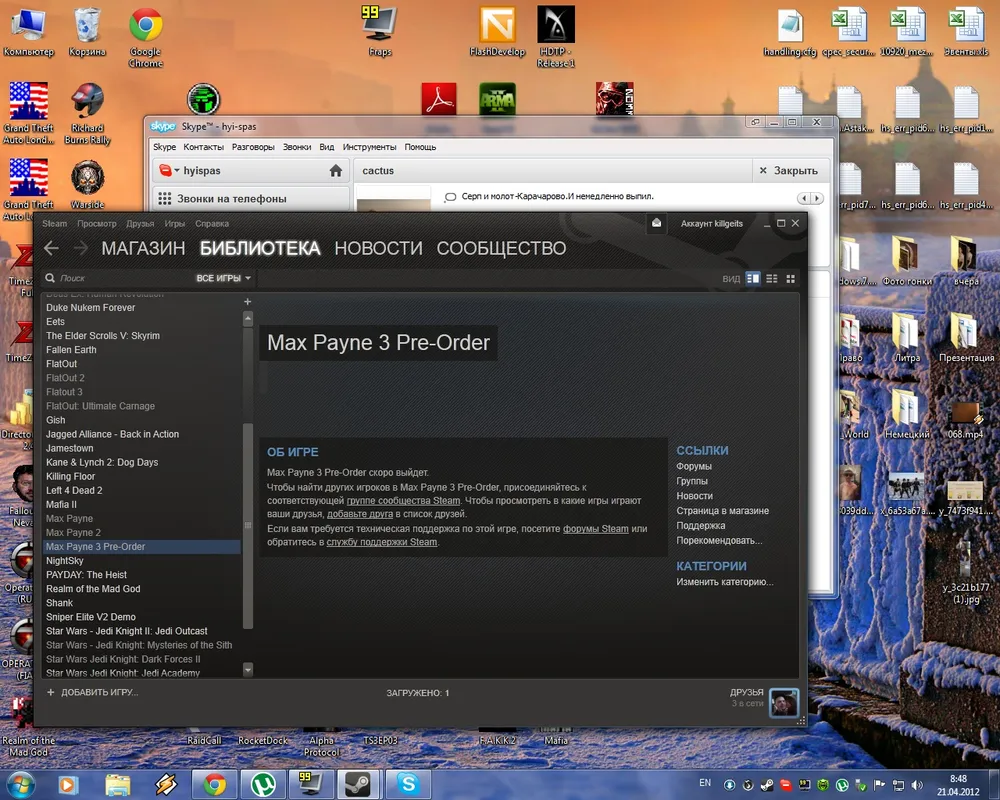
Task: Click the Steam inbox envelope icon
Action: click(656, 224)
